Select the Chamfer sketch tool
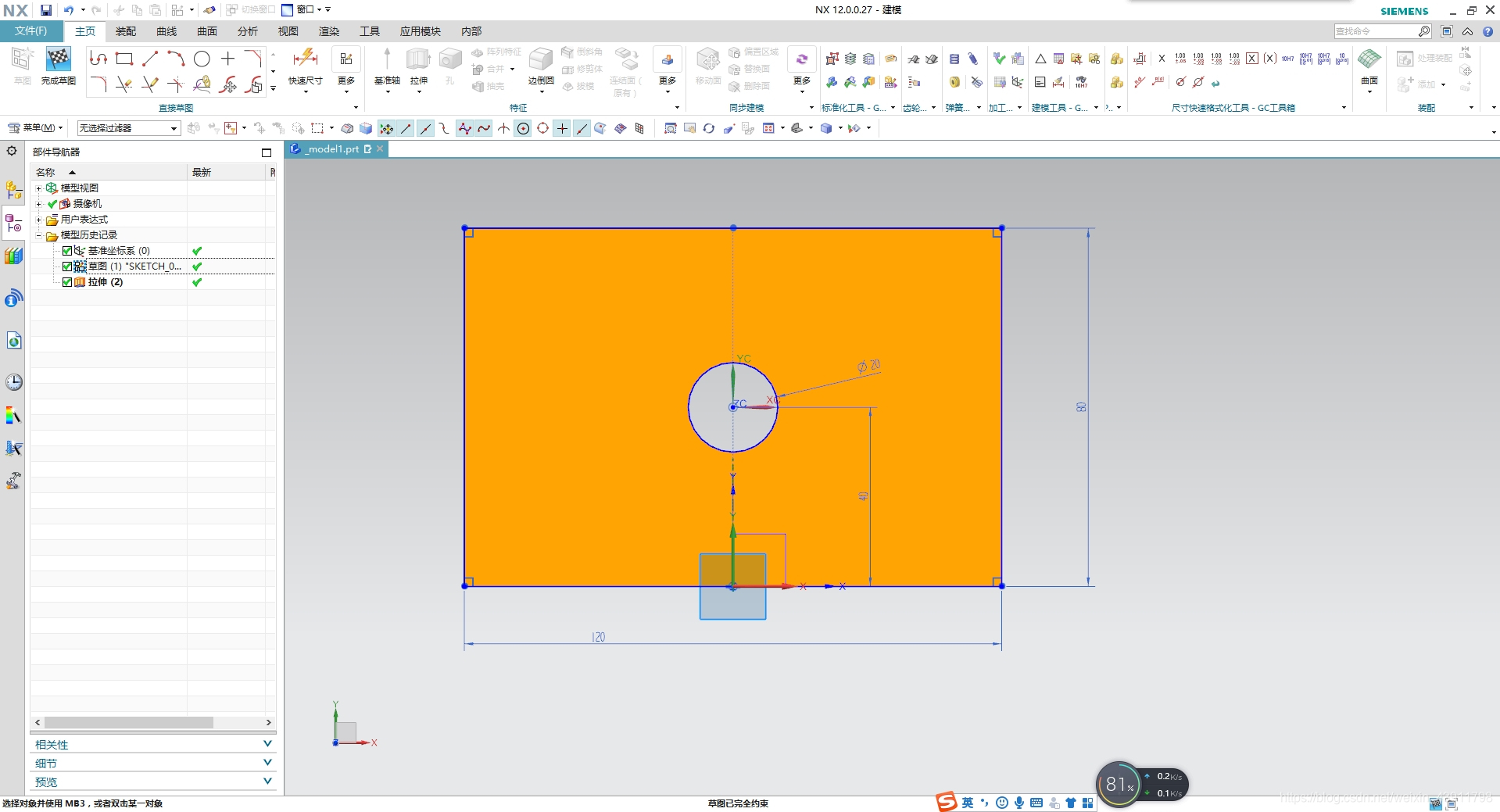 [x=253, y=59]
